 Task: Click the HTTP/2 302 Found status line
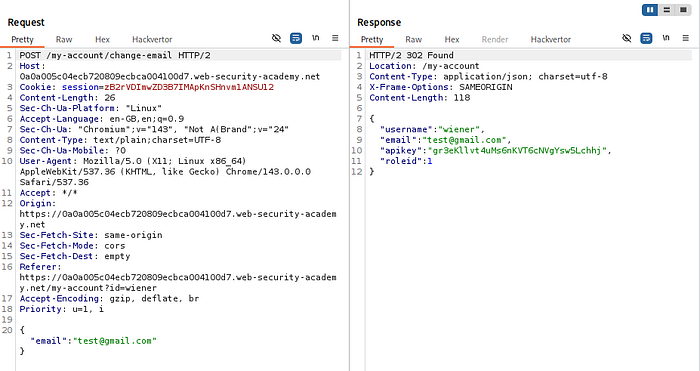pos(411,55)
